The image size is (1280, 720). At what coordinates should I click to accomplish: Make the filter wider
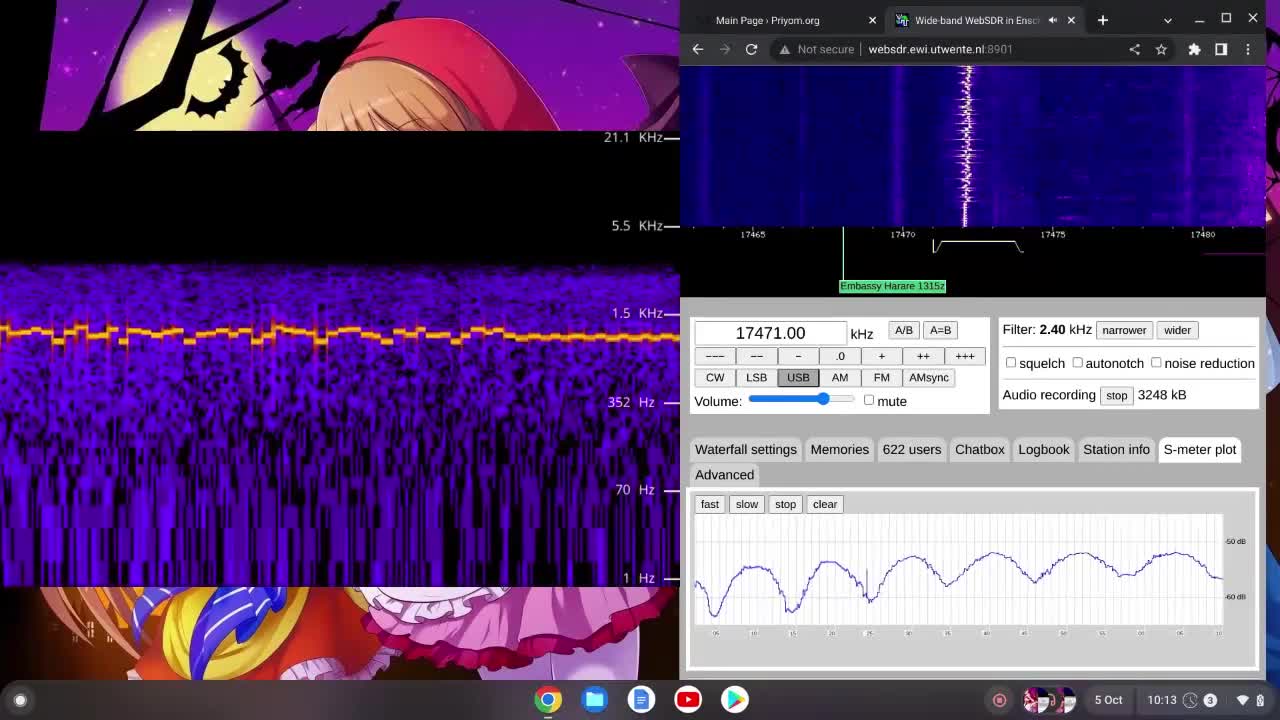point(1177,330)
